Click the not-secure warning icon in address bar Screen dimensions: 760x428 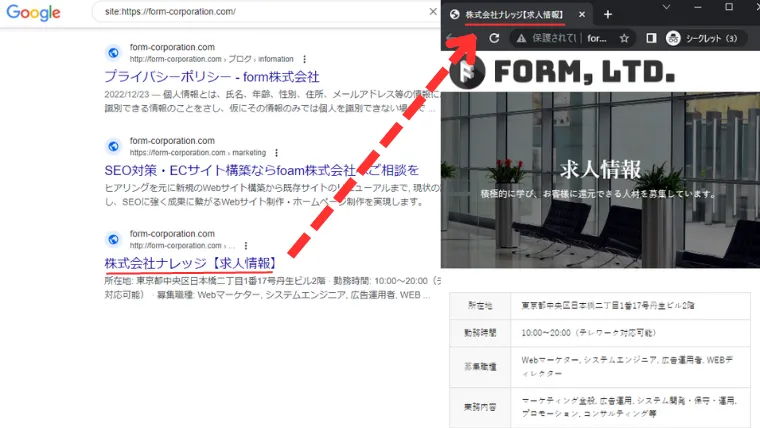521,39
